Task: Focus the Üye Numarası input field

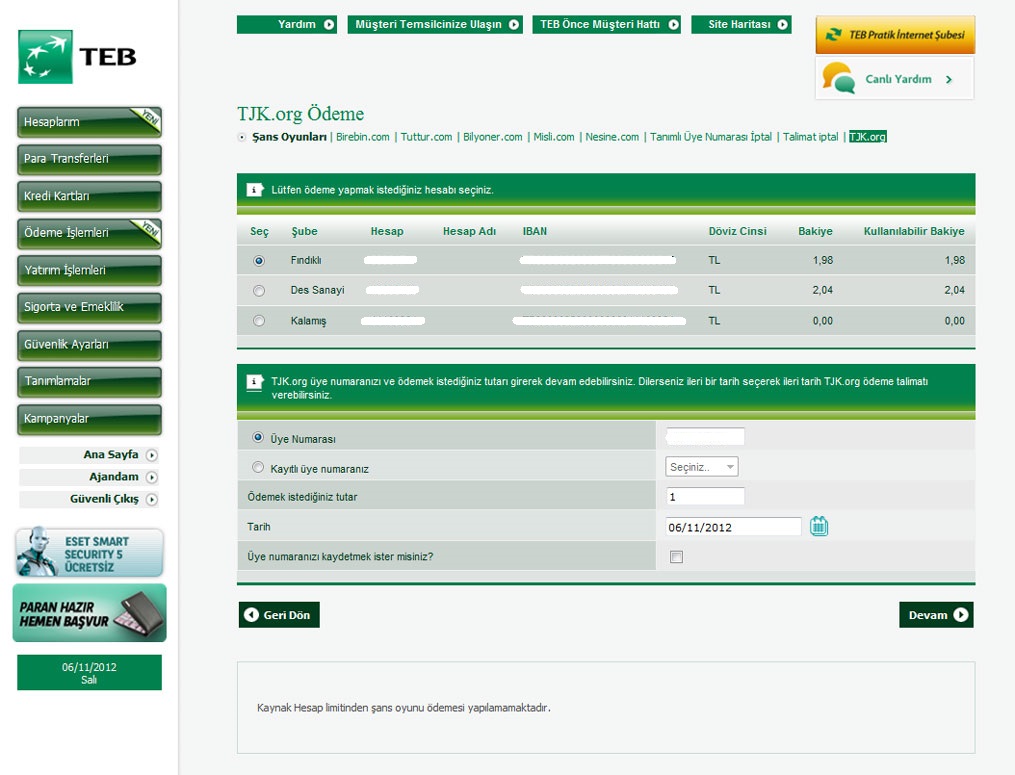Action: tap(705, 437)
